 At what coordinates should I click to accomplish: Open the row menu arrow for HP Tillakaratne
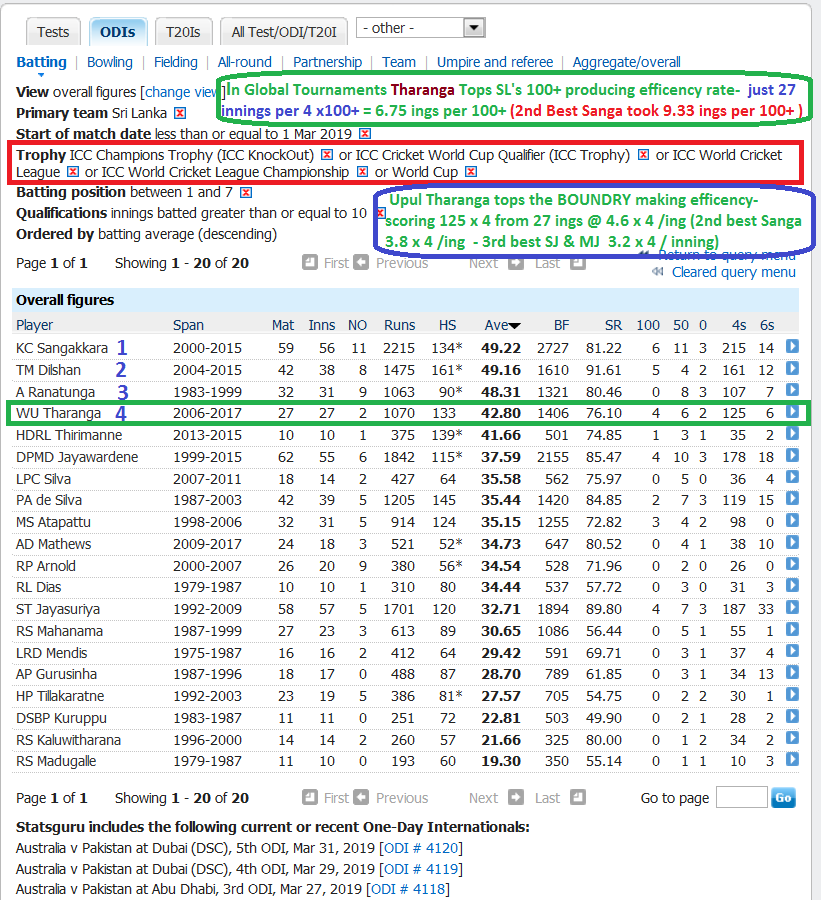tap(792, 694)
